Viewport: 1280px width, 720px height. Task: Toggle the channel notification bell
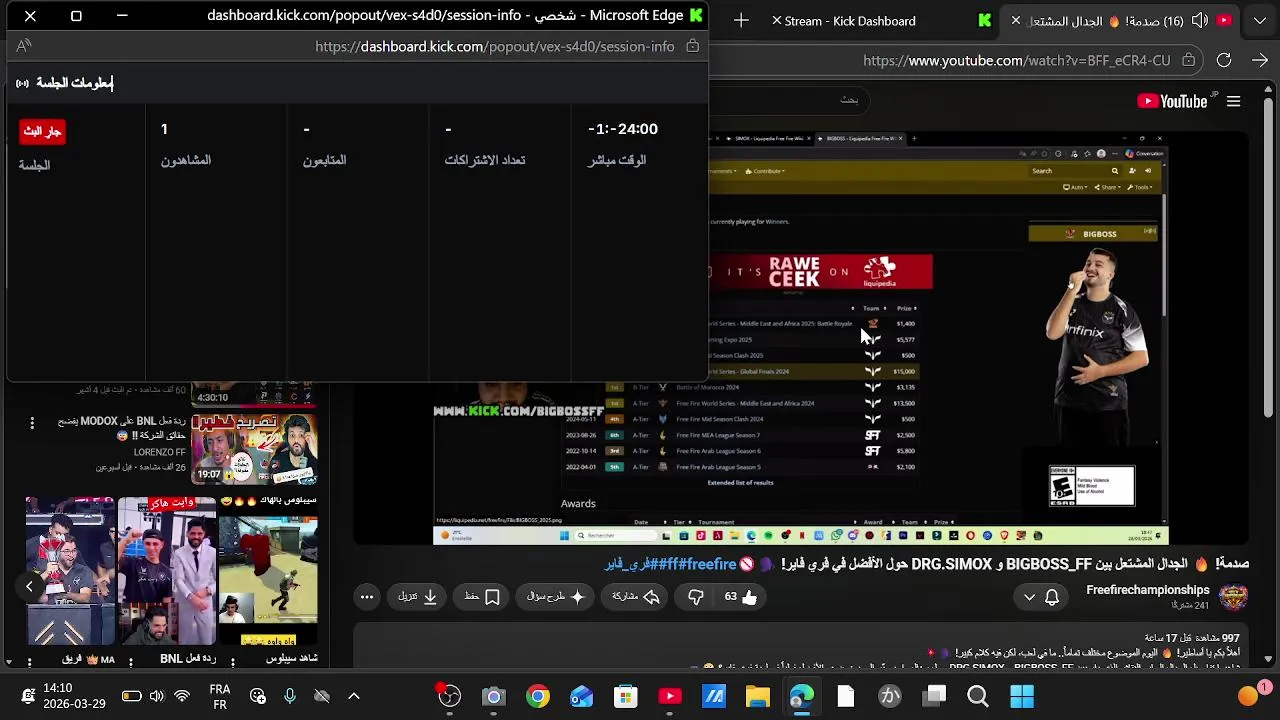(1052, 597)
